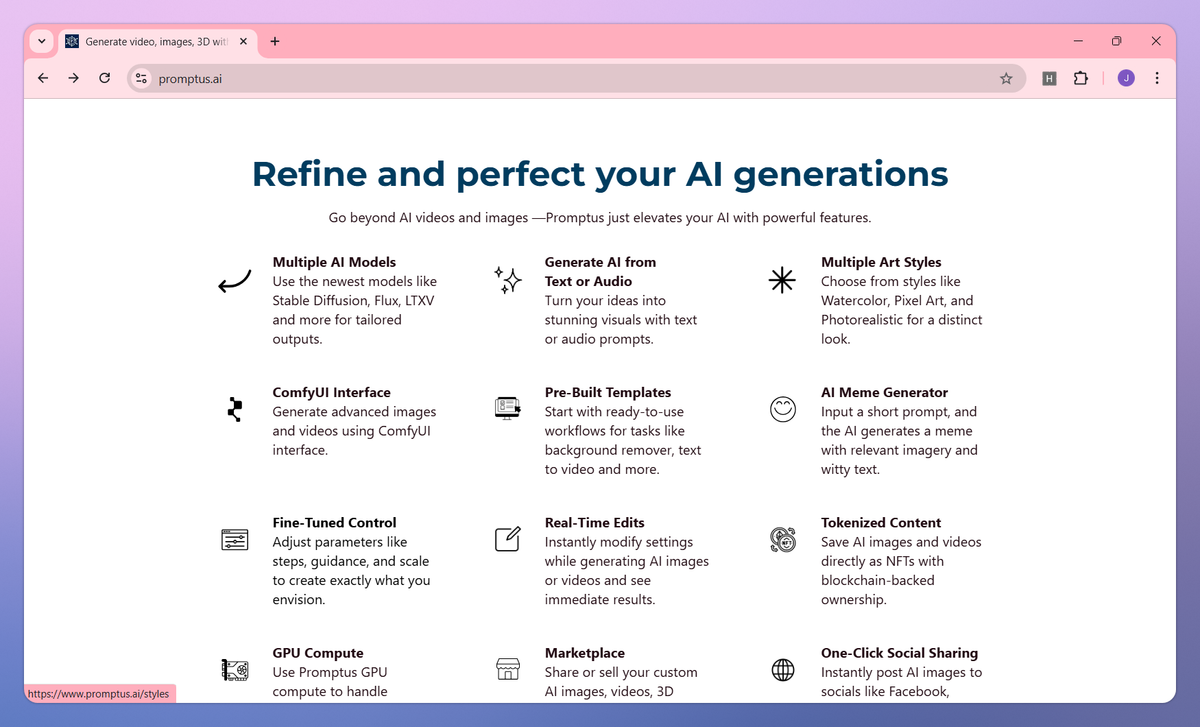Click the Refine and perfect your AI generations title
This screenshot has height=727, width=1200.
pyautogui.click(x=600, y=174)
